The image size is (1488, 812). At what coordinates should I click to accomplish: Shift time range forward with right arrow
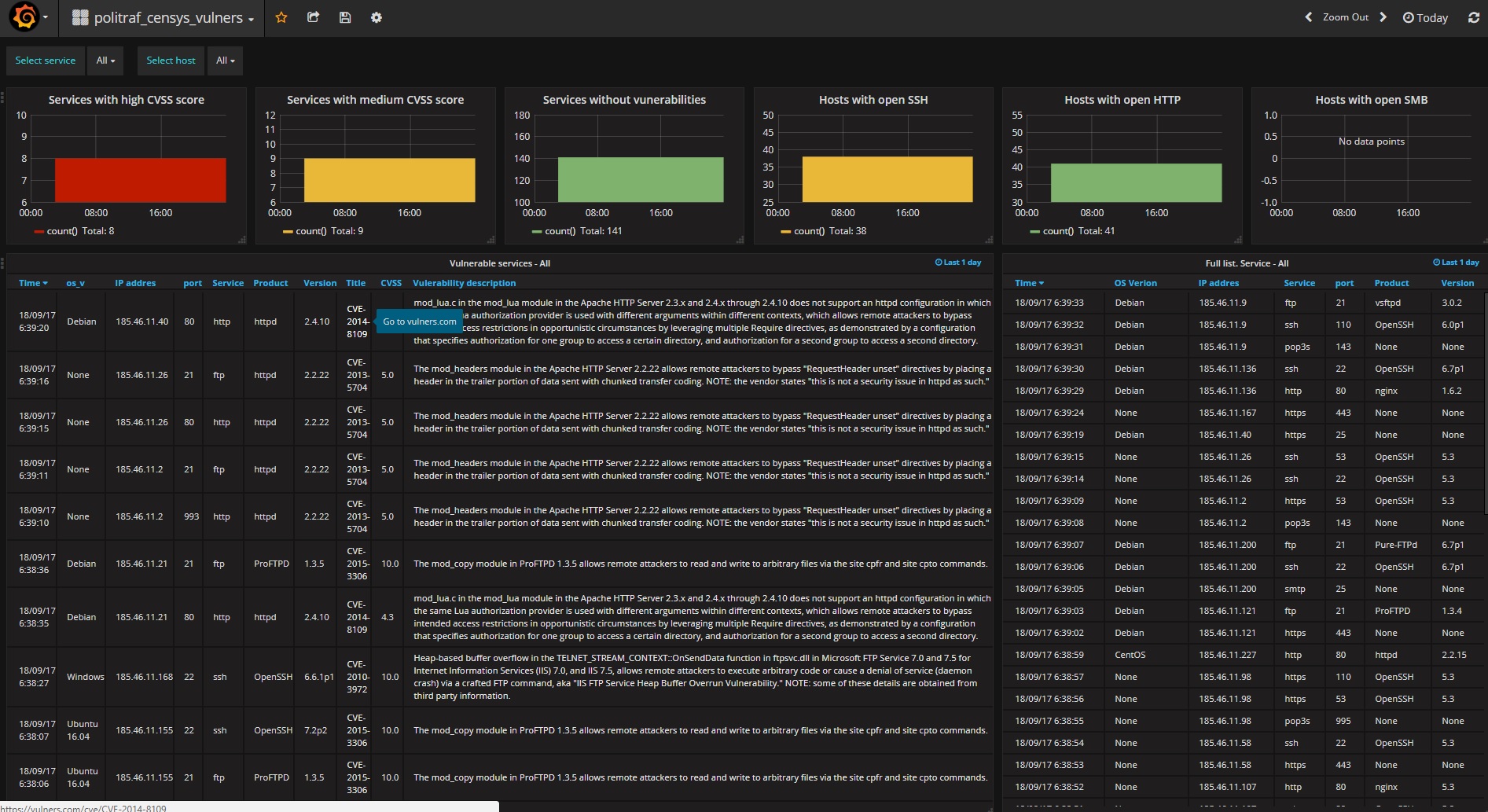click(x=1383, y=17)
